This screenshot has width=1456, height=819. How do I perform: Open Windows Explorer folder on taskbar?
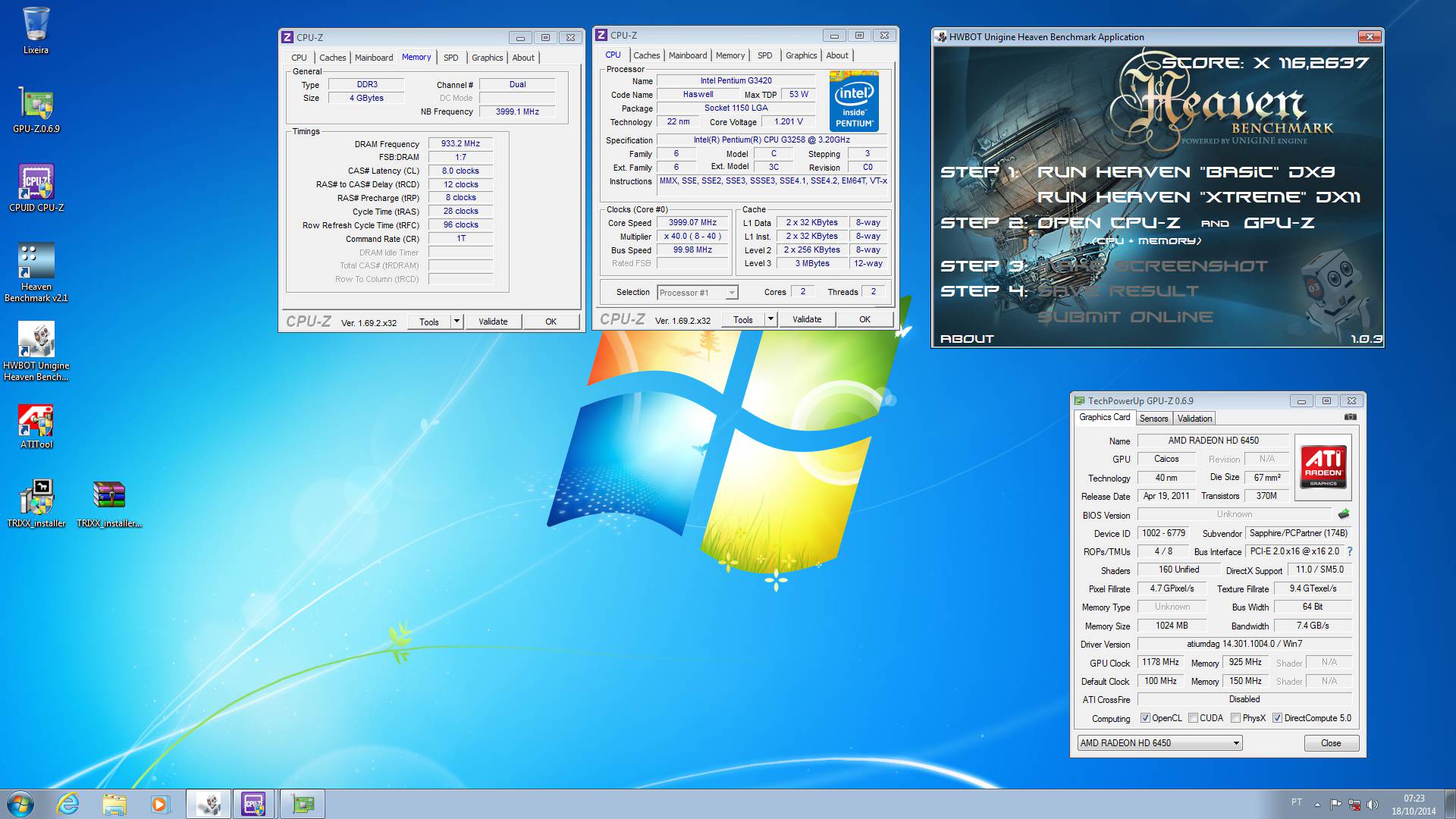coord(114,804)
